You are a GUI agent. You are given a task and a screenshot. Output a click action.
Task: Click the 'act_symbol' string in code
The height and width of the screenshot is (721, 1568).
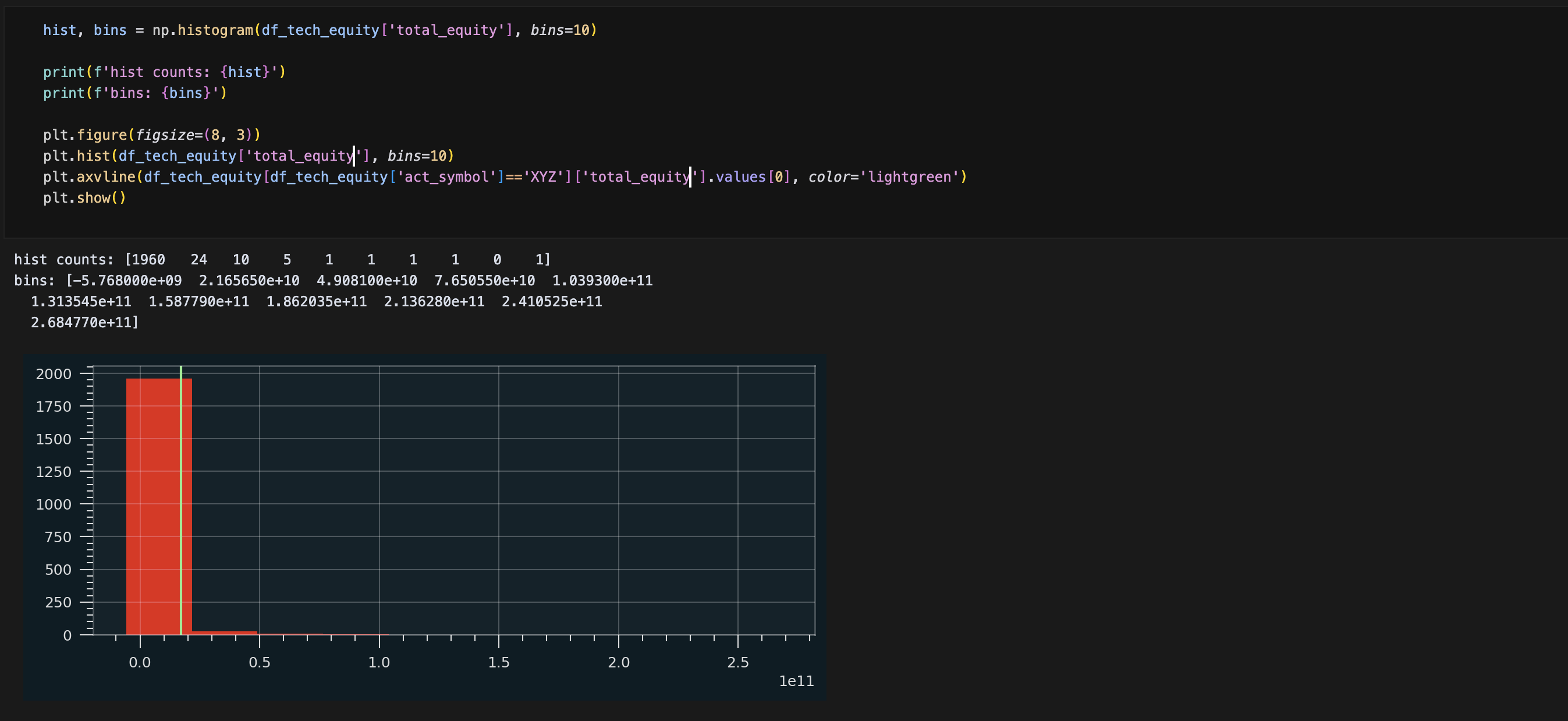pos(448,177)
